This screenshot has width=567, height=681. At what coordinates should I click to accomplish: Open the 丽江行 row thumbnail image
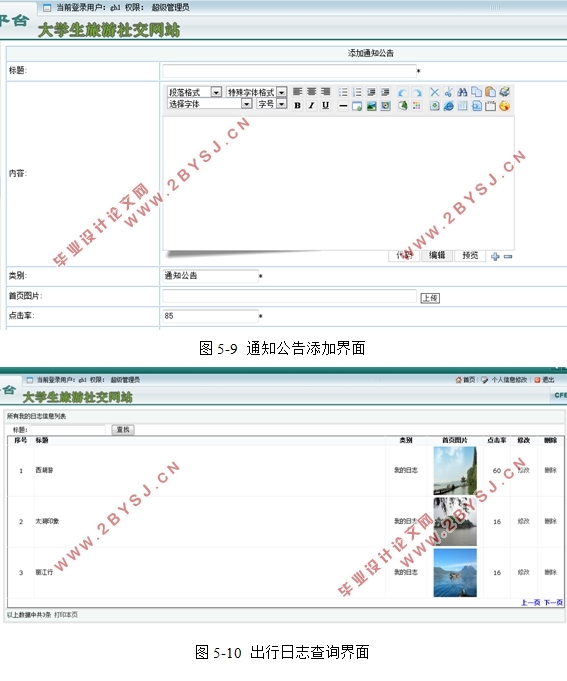(x=455, y=573)
